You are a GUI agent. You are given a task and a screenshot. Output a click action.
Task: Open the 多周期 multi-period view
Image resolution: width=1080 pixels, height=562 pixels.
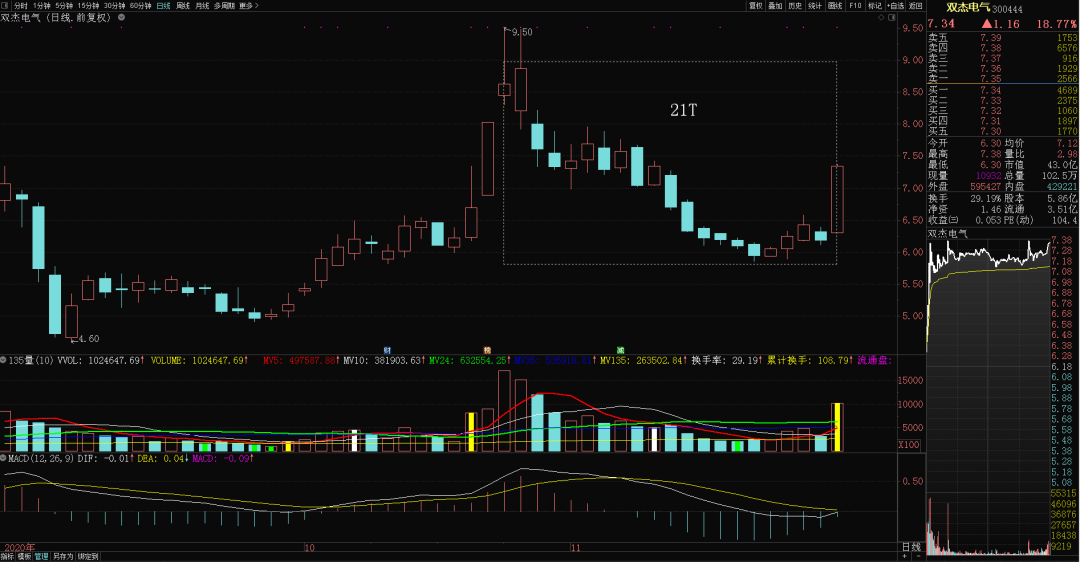pos(224,6)
